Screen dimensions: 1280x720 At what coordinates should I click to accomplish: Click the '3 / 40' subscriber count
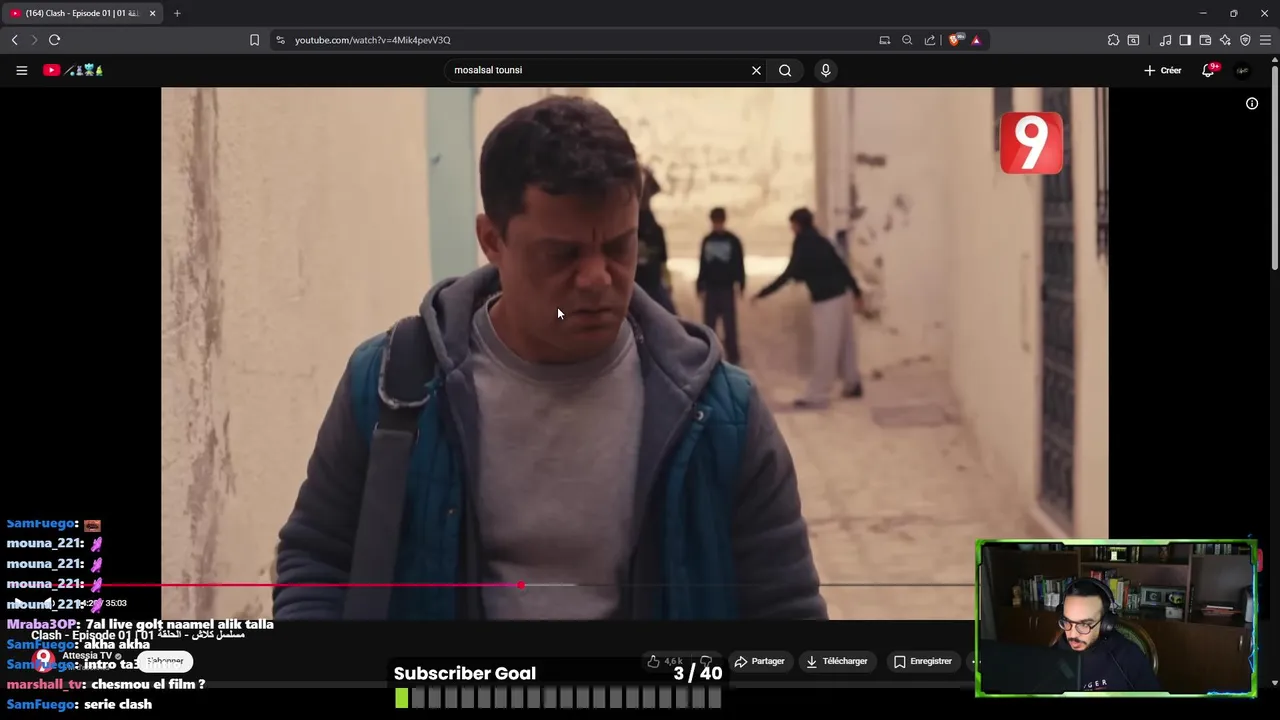click(x=698, y=673)
